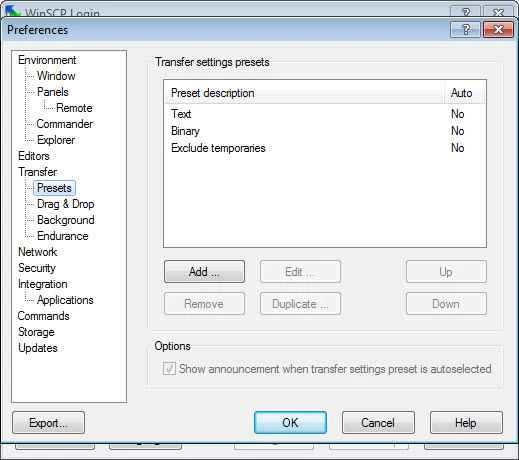Close the Preferences dialog with X
This screenshot has width=519, height=460.
(498, 30)
